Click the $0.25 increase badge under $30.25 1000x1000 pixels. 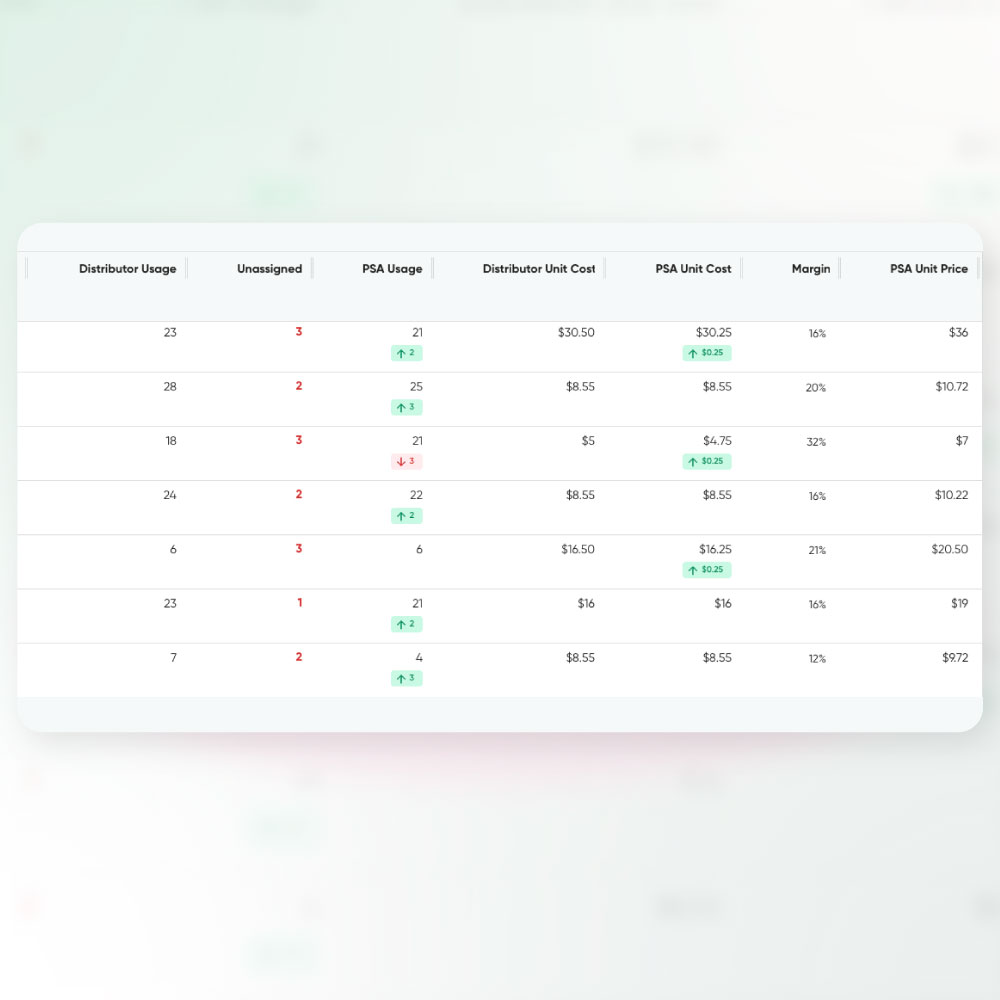coord(707,353)
